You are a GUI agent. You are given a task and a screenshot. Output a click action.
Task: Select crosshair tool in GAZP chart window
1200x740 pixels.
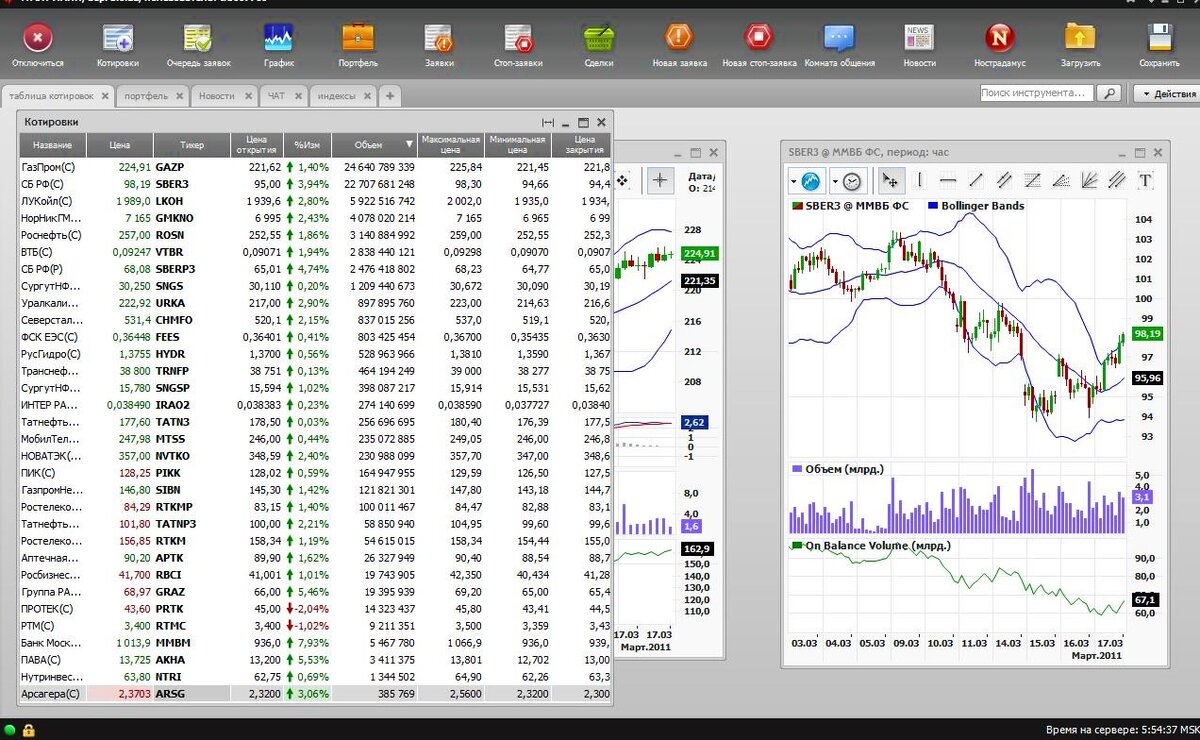660,180
